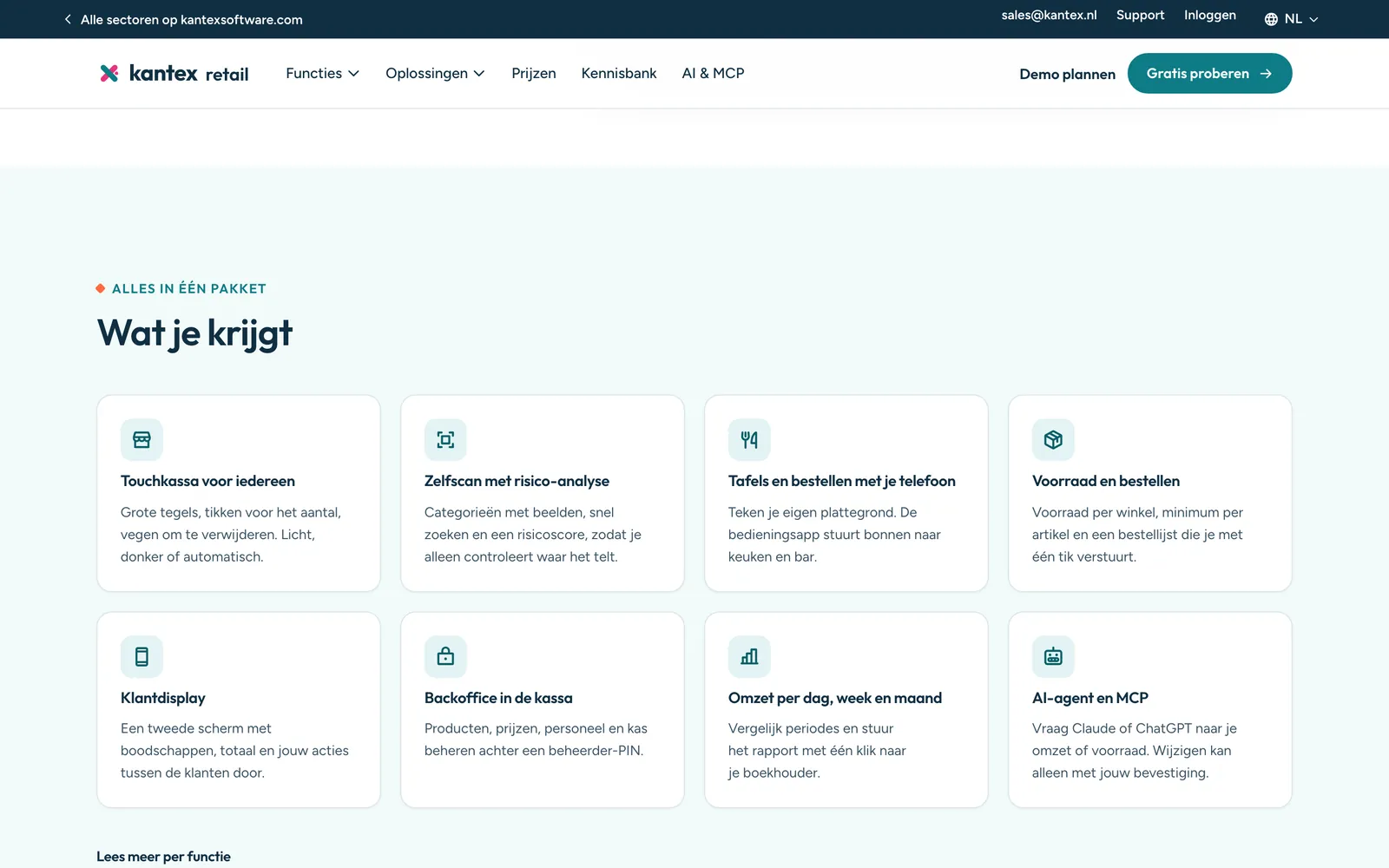Click the fork and knife Tafels icon
1389x868 pixels.
pyautogui.click(x=749, y=440)
